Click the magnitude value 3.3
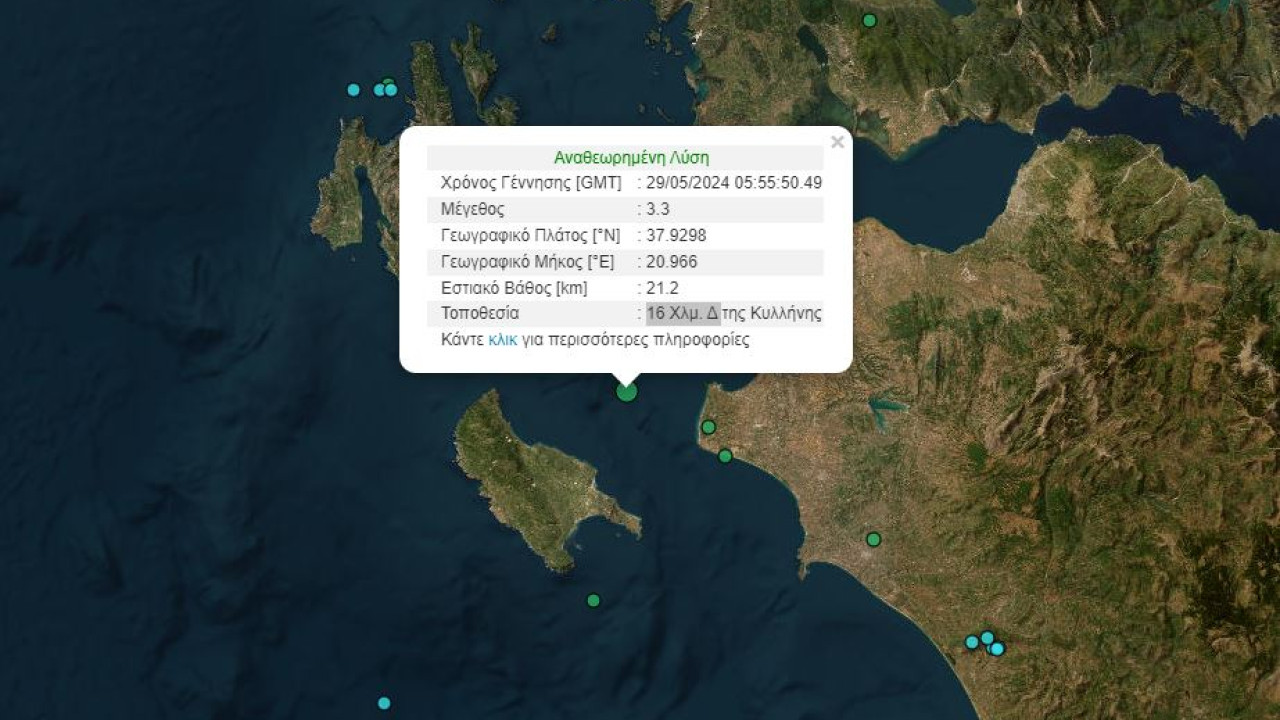Screen dimensions: 1280x720 658,209
